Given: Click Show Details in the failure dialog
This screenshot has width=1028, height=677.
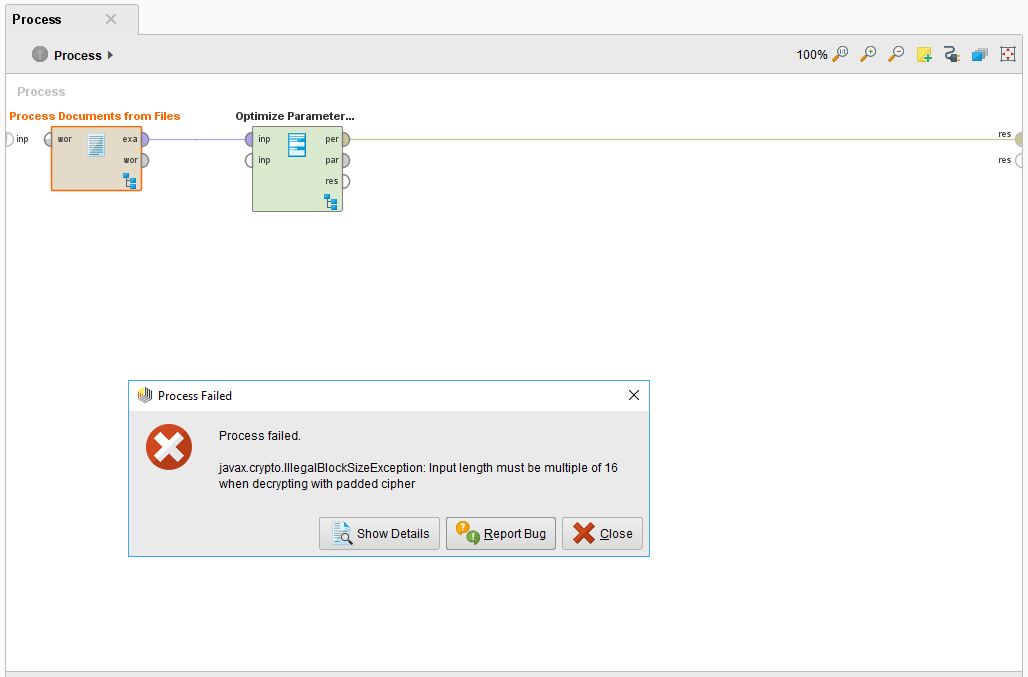Looking at the screenshot, I should click(x=378, y=533).
